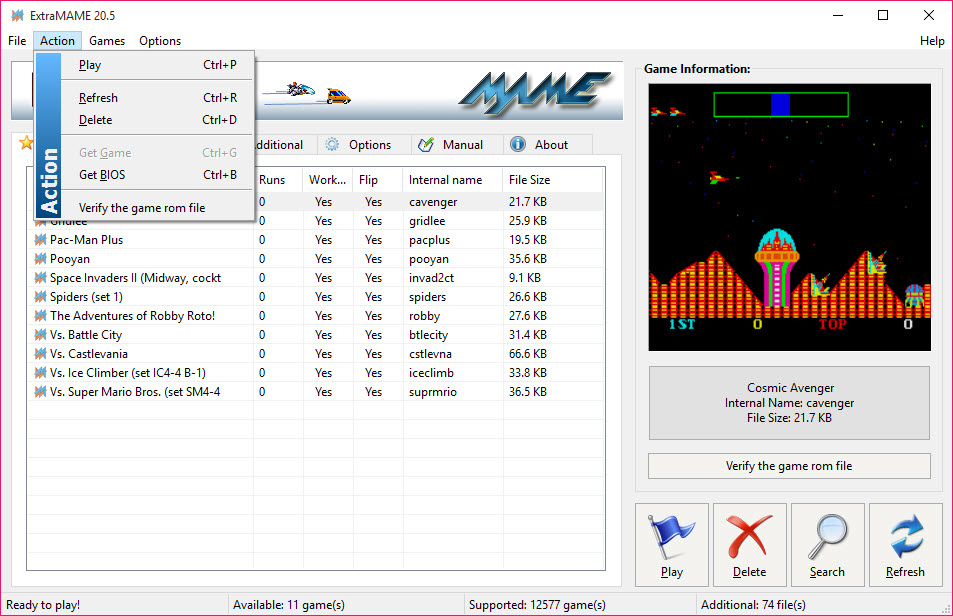Image resolution: width=953 pixels, height=616 pixels.
Task: Select Vs. Ice Climber (set IC4-4 B-1) row
Action: (x=315, y=373)
